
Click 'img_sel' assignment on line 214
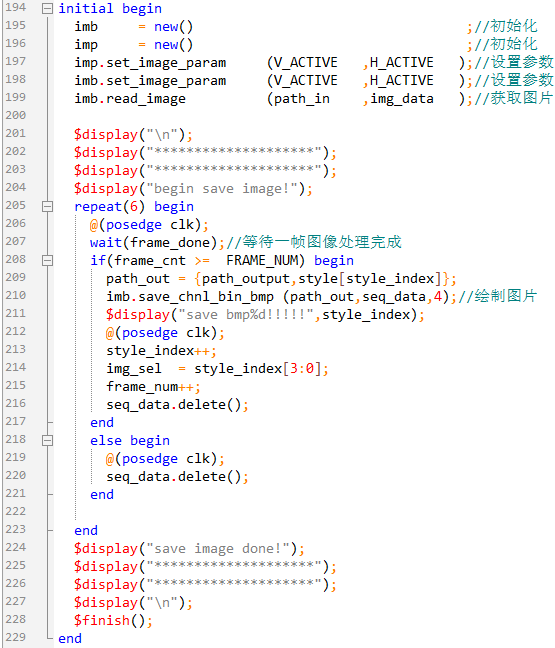point(133,369)
